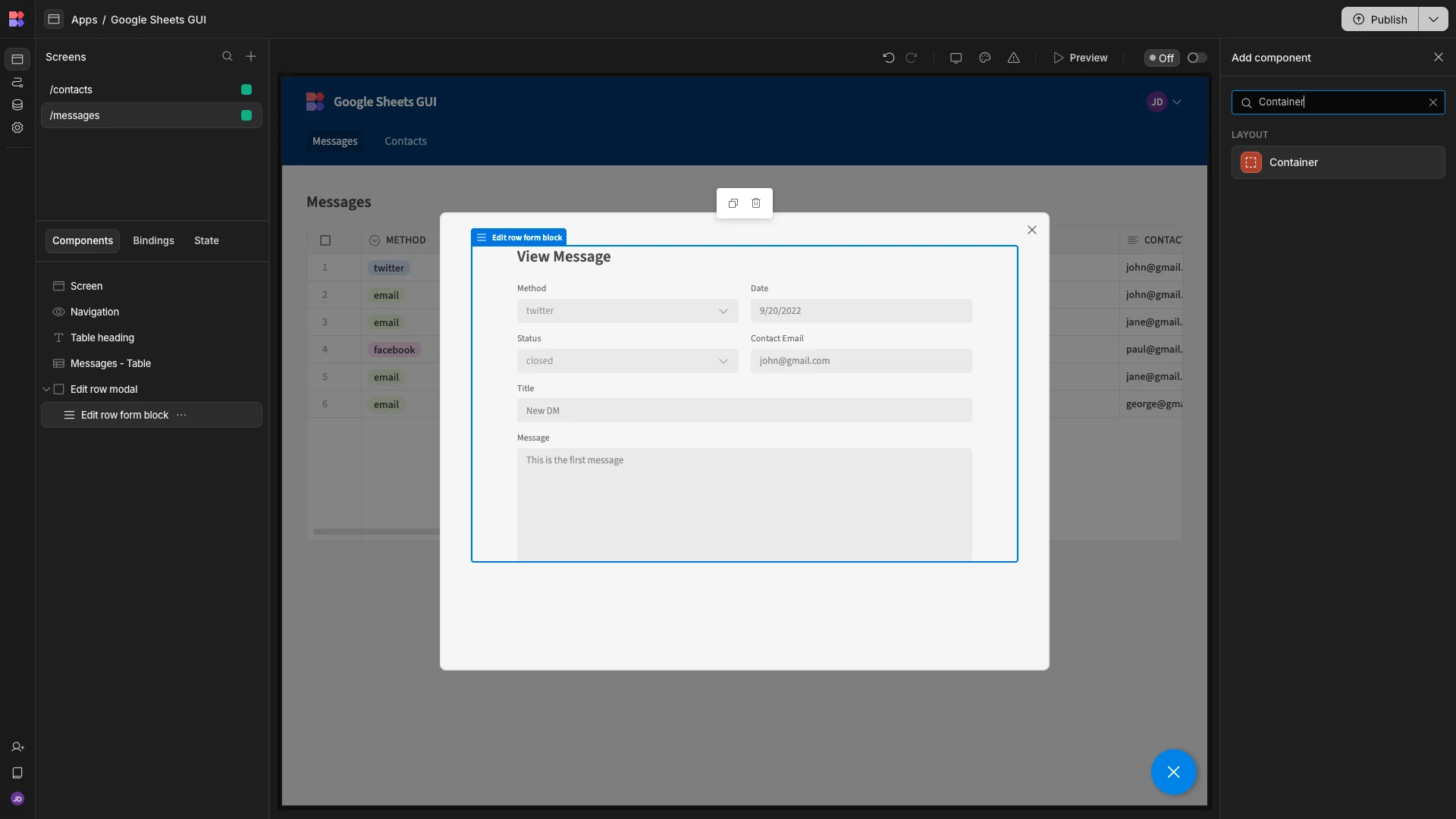Undo the last change
1456x819 pixels.
click(889, 58)
